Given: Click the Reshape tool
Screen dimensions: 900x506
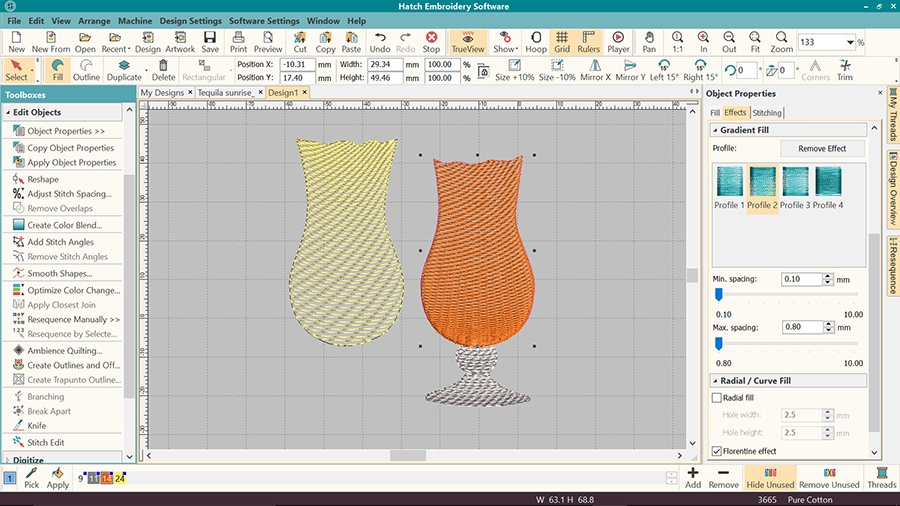Looking at the screenshot, I should (43, 179).
